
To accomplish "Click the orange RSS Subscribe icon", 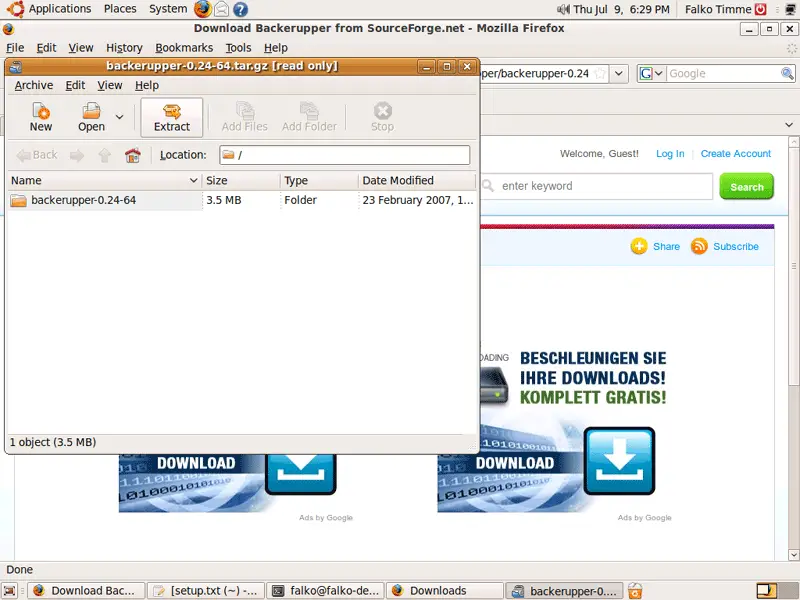I will point(699,246).
